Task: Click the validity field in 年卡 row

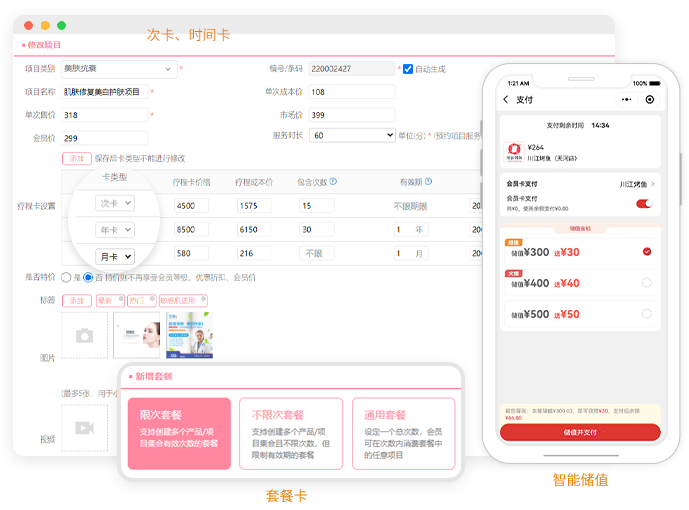Action: (411, 229)
